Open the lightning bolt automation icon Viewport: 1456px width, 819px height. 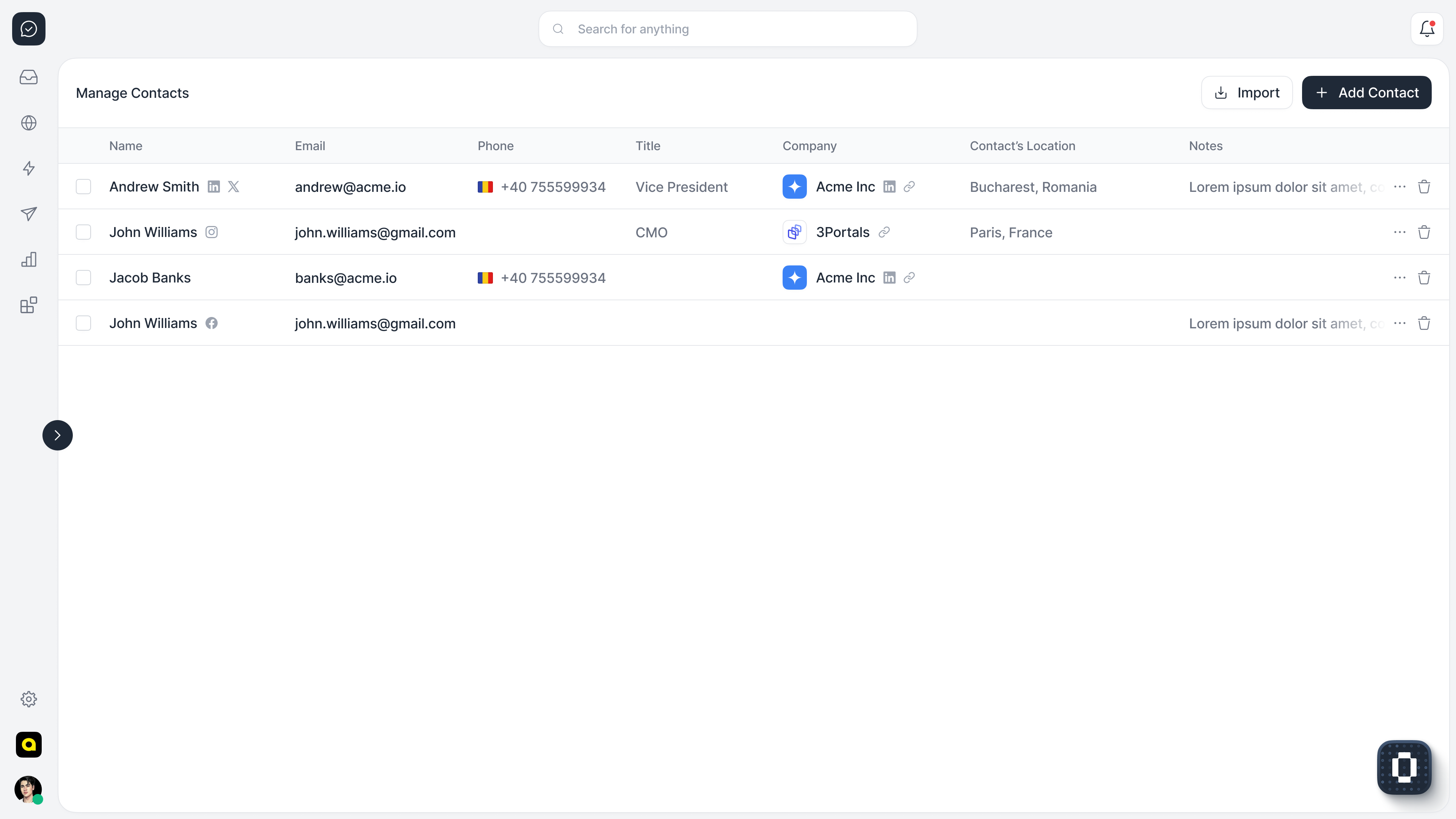(28, 168)
